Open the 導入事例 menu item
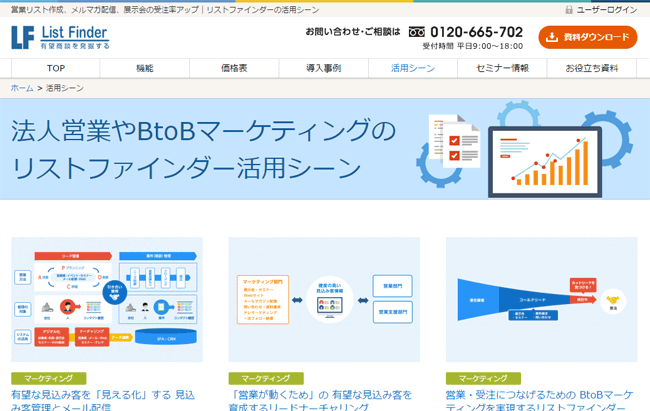The height and width of the screenshot is (411, 650). pyautogui.click(x=324, y=68)
